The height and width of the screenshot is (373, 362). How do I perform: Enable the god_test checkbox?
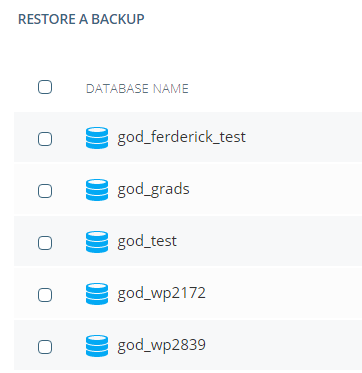pos(45,243)
